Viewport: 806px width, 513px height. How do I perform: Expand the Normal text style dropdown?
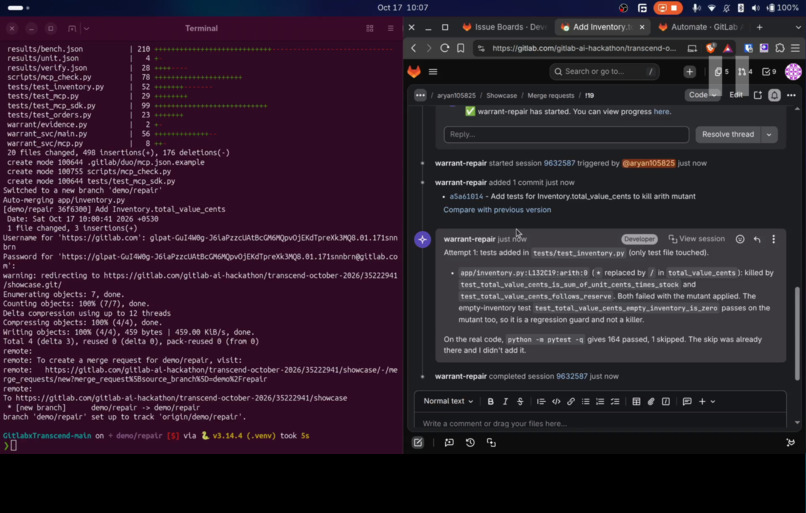448,401
